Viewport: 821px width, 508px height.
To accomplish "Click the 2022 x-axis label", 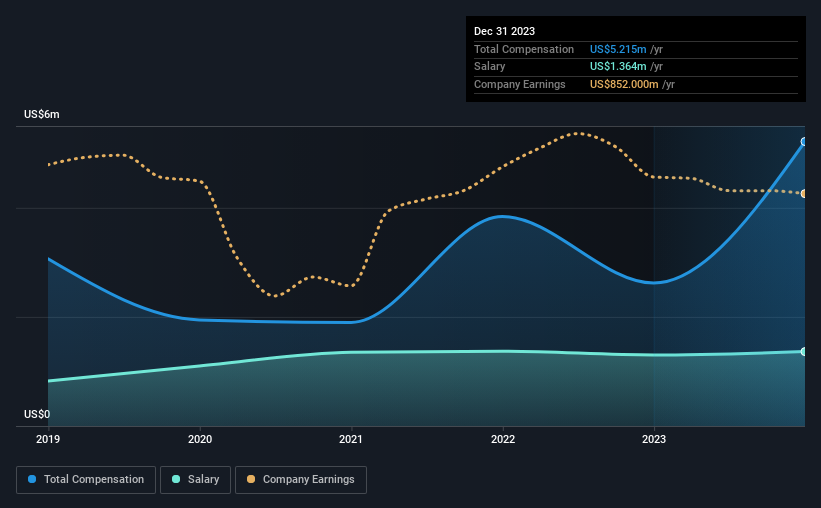I will (503, 439).
